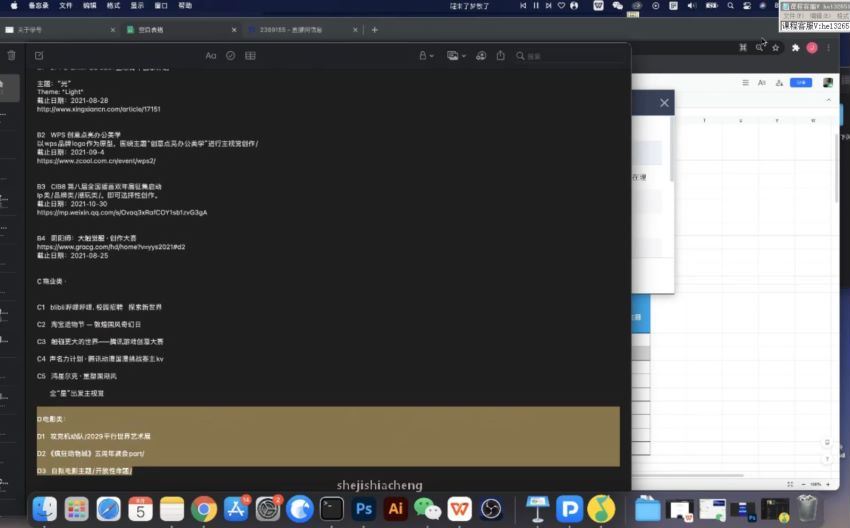Screen dimensions: 850x528
Task: Open WeChat status icon in menu bar
Action: [x=617, y=5]
